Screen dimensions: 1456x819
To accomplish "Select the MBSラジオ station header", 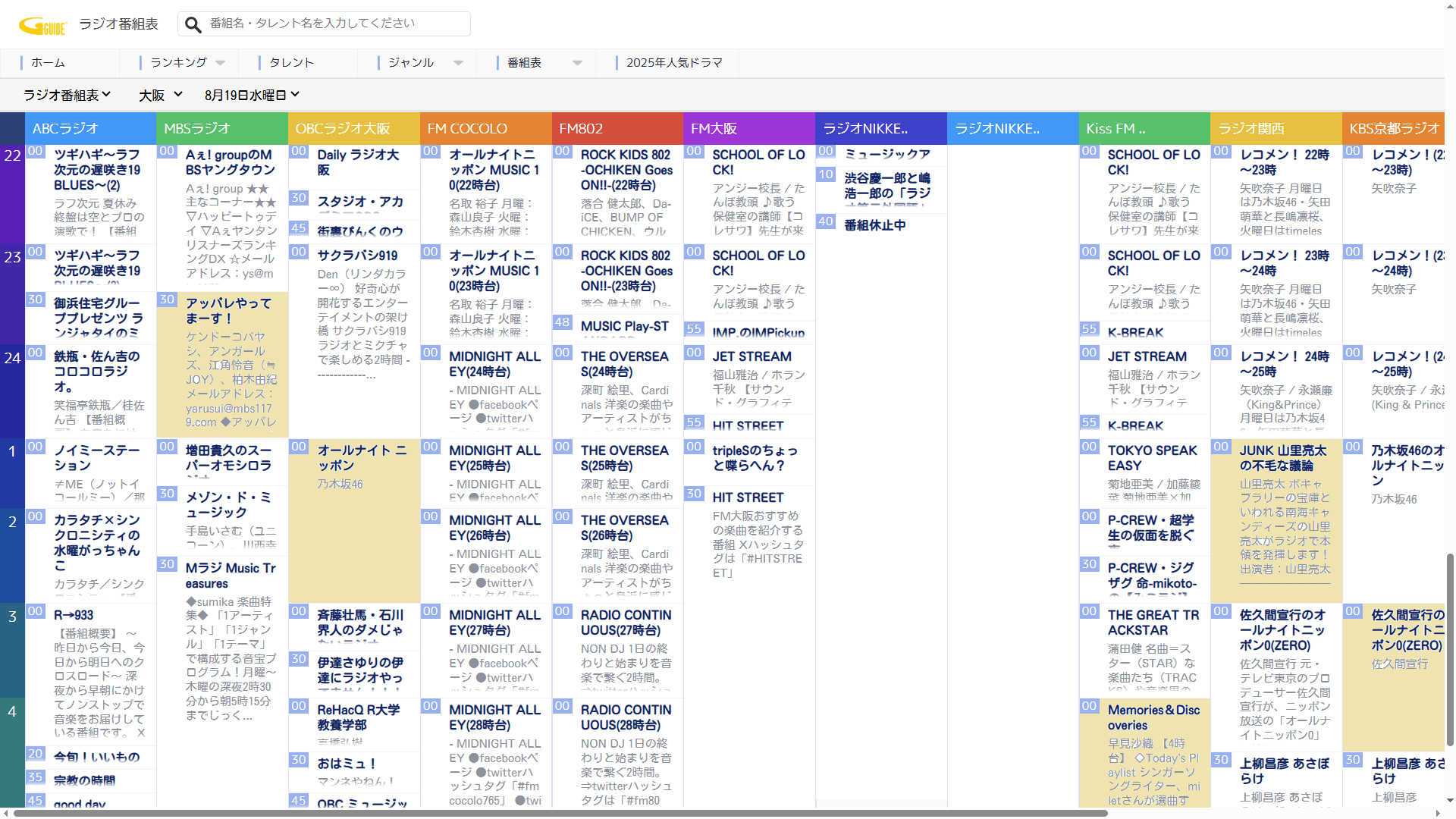I will coord(222,128).
